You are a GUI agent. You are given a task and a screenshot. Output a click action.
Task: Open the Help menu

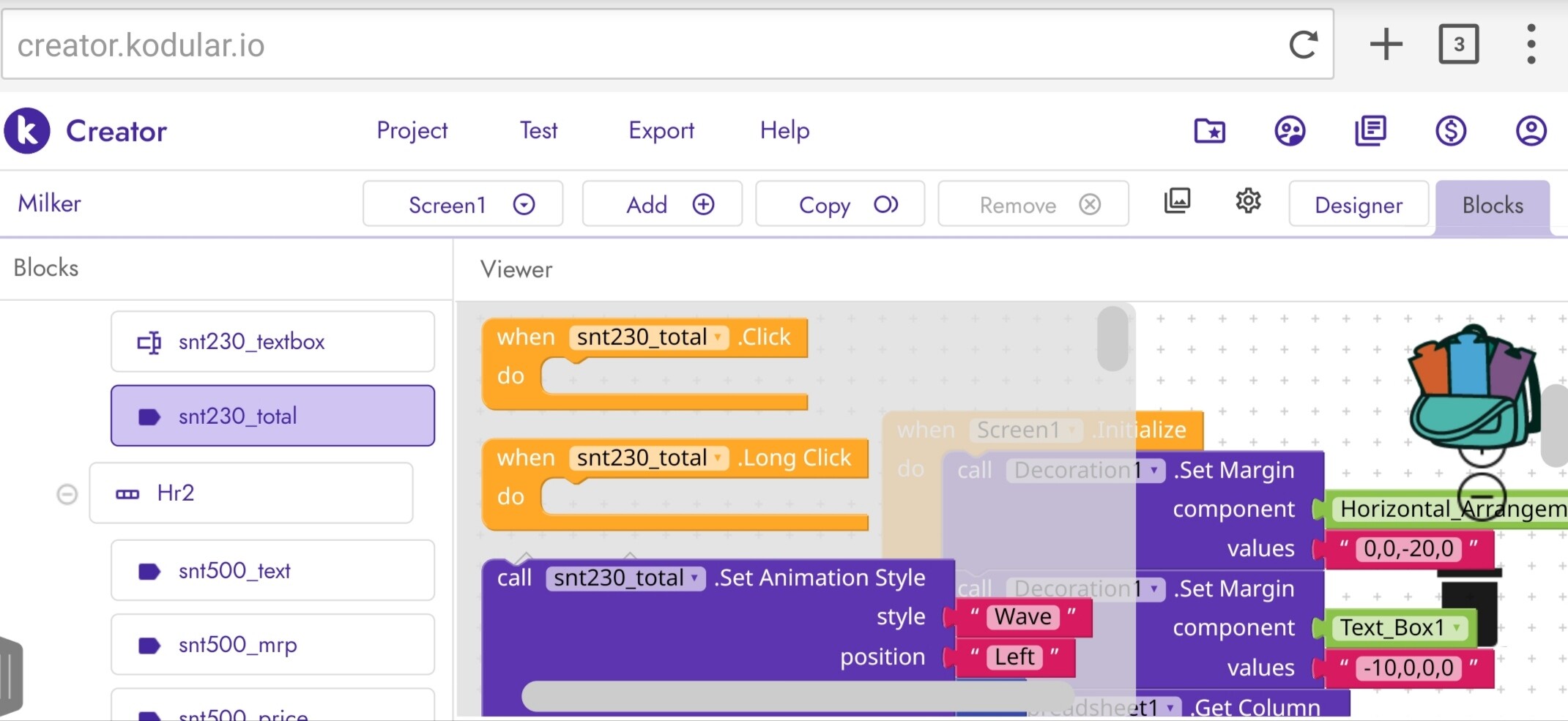tap(784, 130)
